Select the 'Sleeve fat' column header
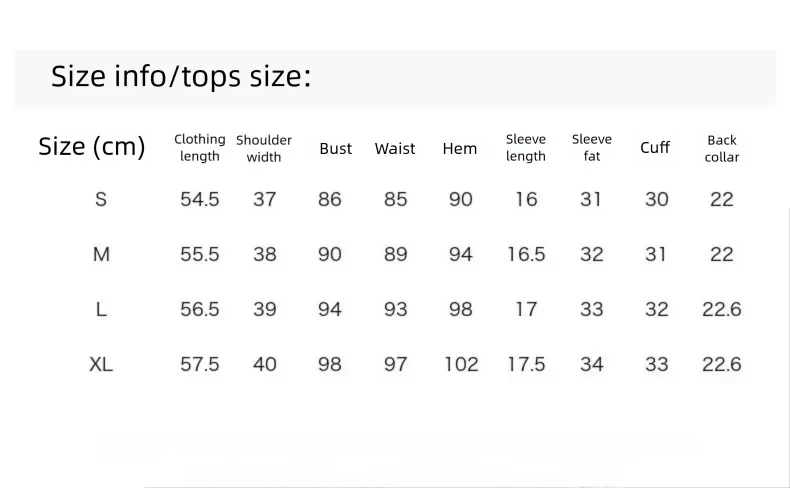 [x=591, y=148]
